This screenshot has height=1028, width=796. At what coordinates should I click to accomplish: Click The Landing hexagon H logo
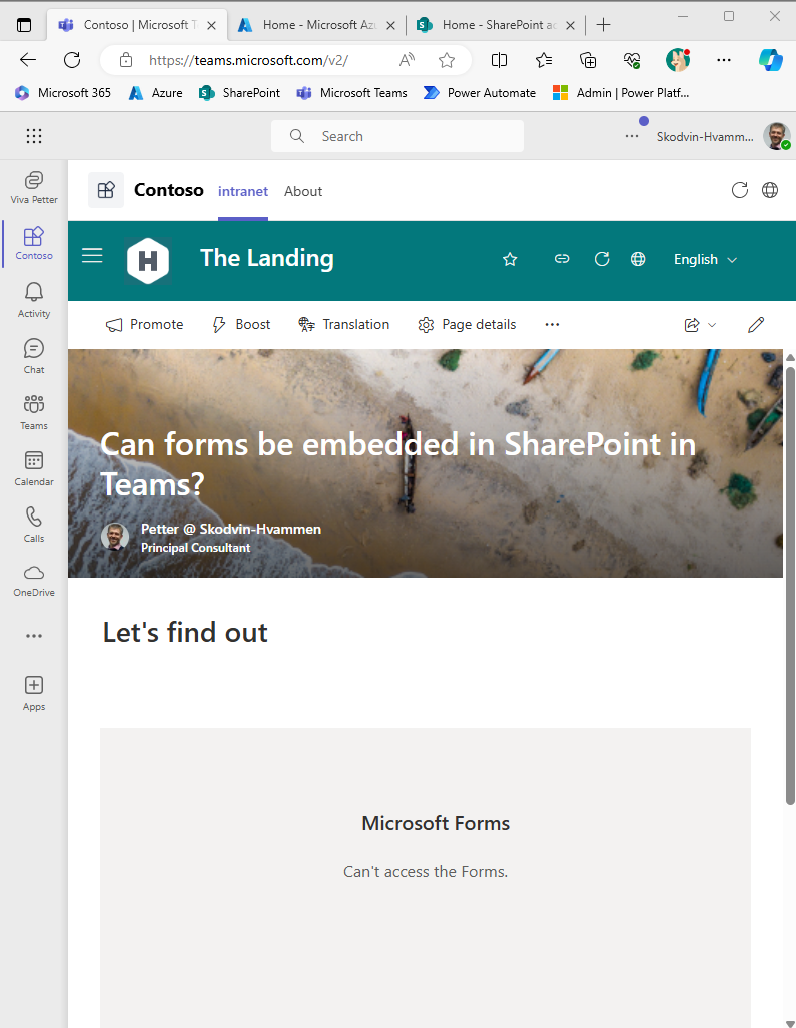pyautogui.click(x=148, y=260)
